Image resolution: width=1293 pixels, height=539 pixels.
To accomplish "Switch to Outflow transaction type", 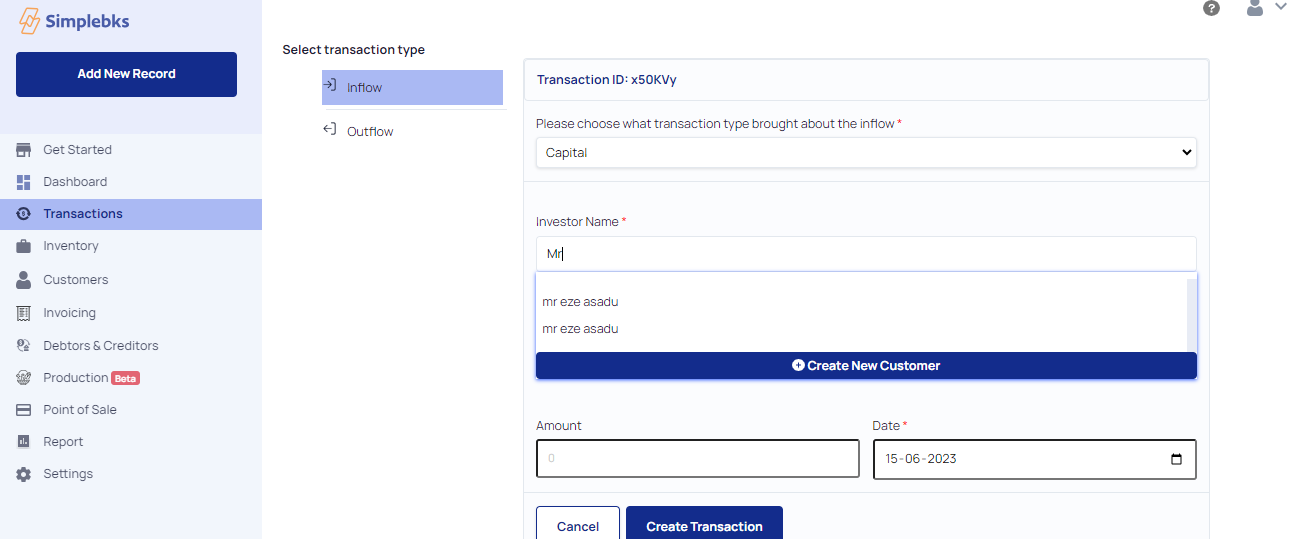I will point(414,131).
